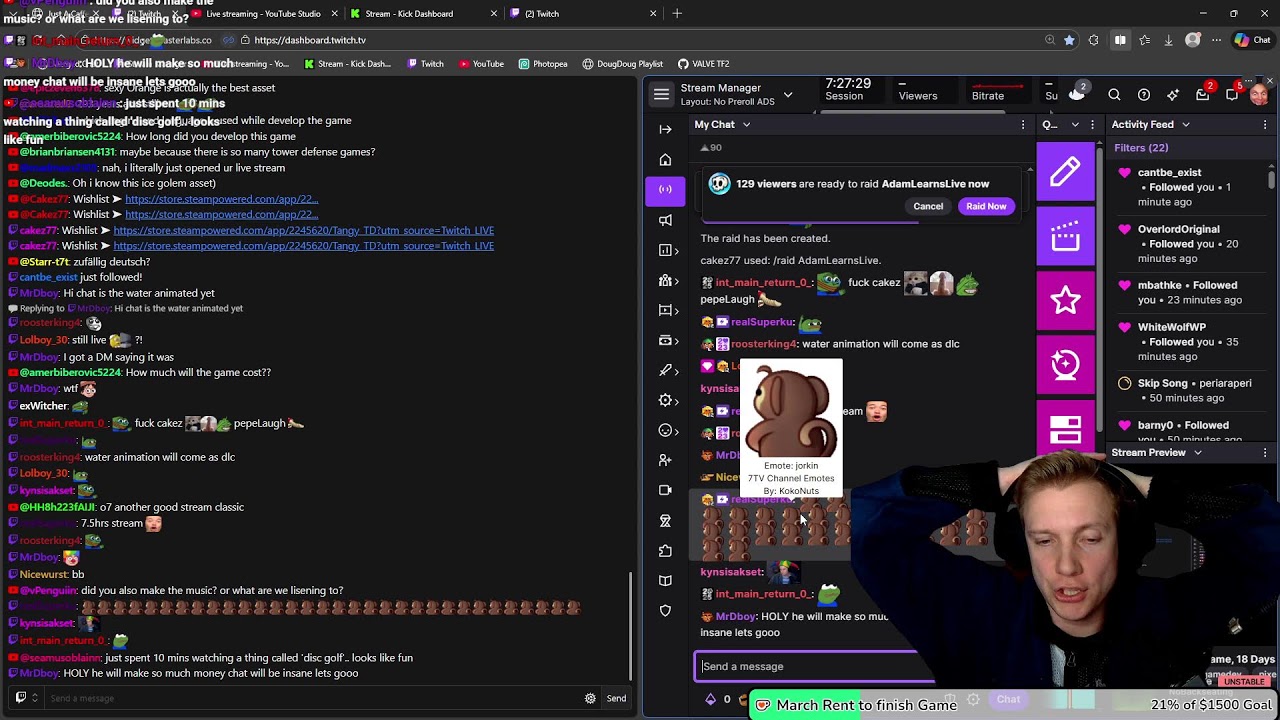The image size is (1280, 720).
Task: Open chat settings gear in popout chat
Action: 590,698
